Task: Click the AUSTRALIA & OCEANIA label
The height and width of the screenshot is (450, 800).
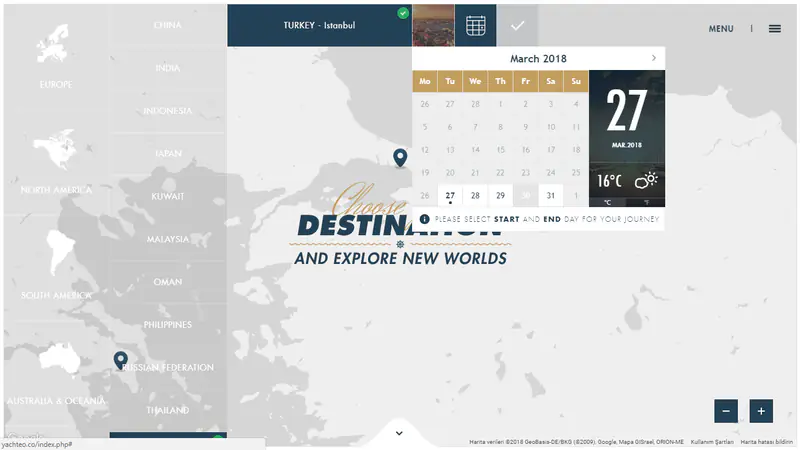Action: point(56,401)
